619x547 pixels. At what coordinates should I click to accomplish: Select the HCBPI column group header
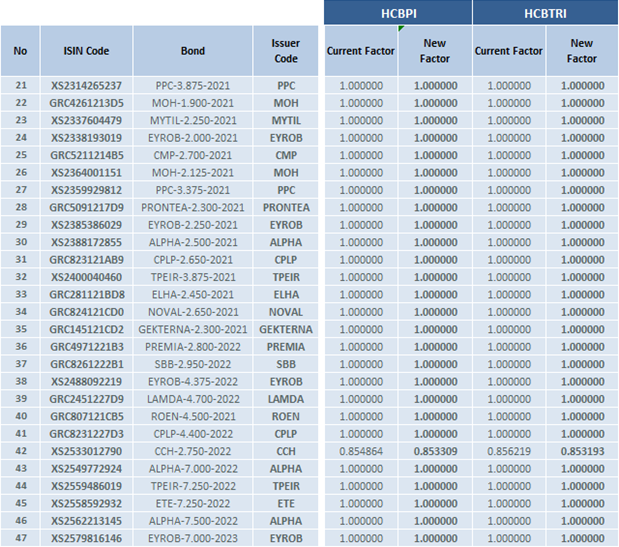click(396, 13)
